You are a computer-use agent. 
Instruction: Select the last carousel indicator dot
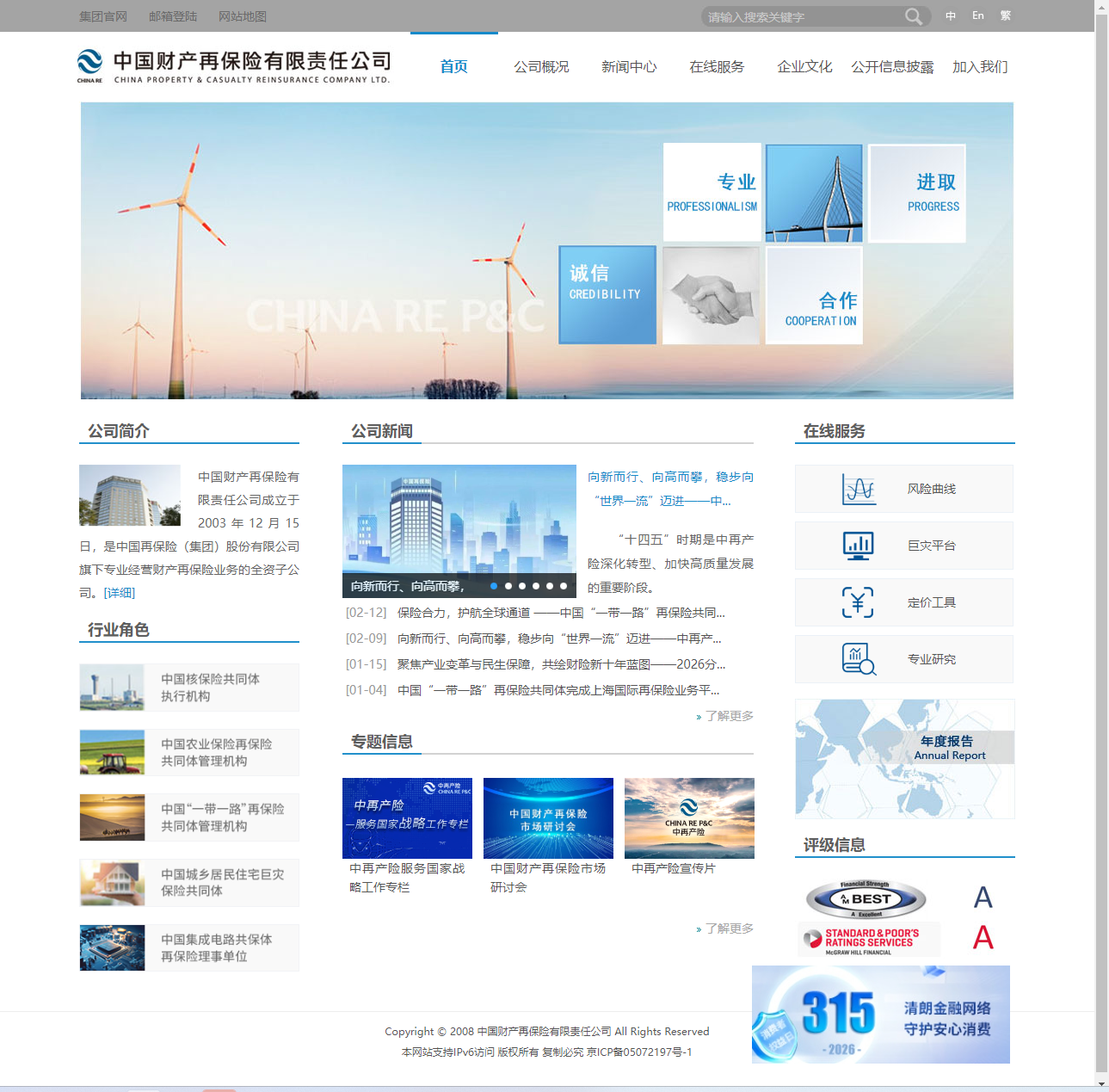click(564, 586)
